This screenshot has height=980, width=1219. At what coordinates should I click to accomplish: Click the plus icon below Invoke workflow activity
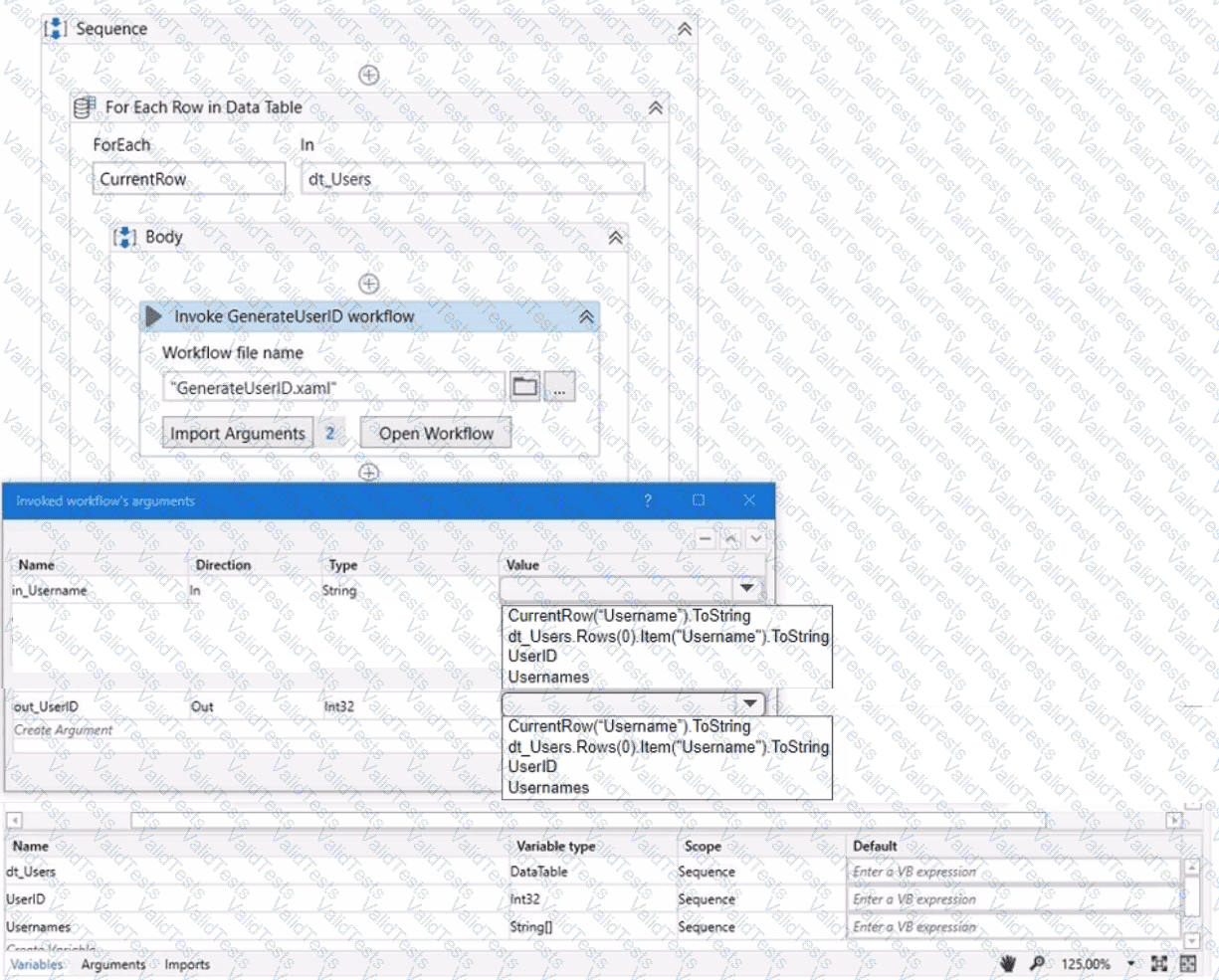(x=368, y=472)
